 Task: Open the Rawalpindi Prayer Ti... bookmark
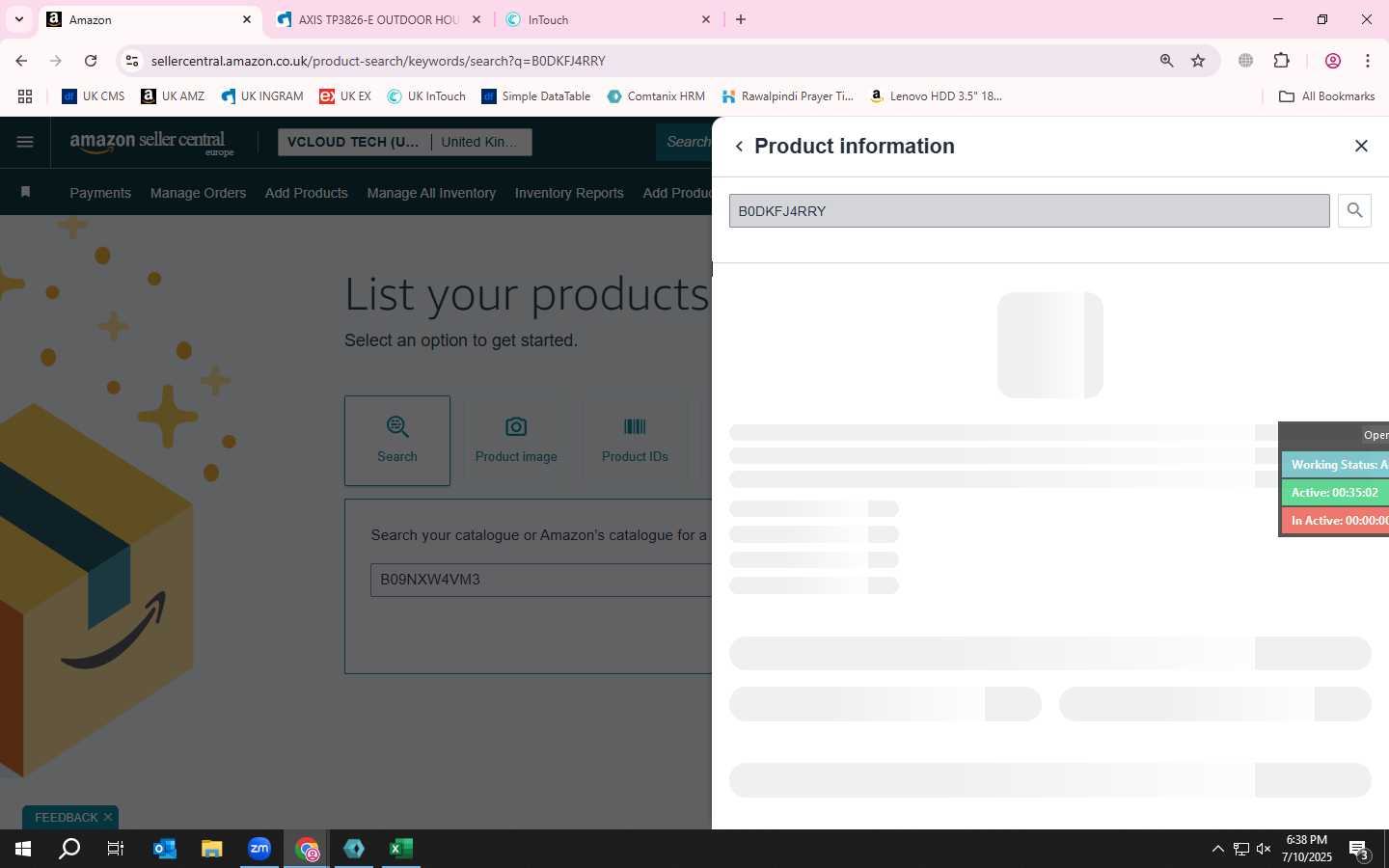pyautogui.click(x=787, y=96)
